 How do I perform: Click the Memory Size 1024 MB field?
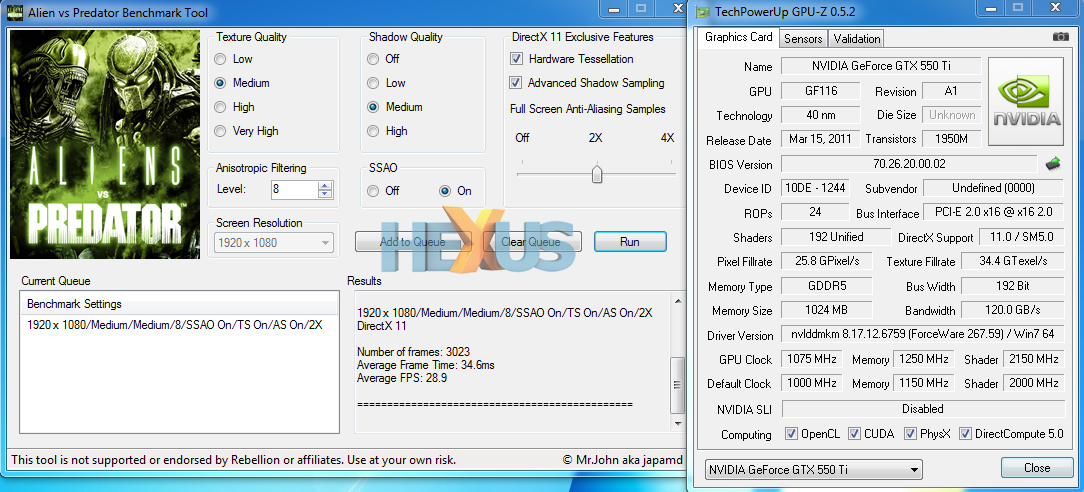(826, 310)
